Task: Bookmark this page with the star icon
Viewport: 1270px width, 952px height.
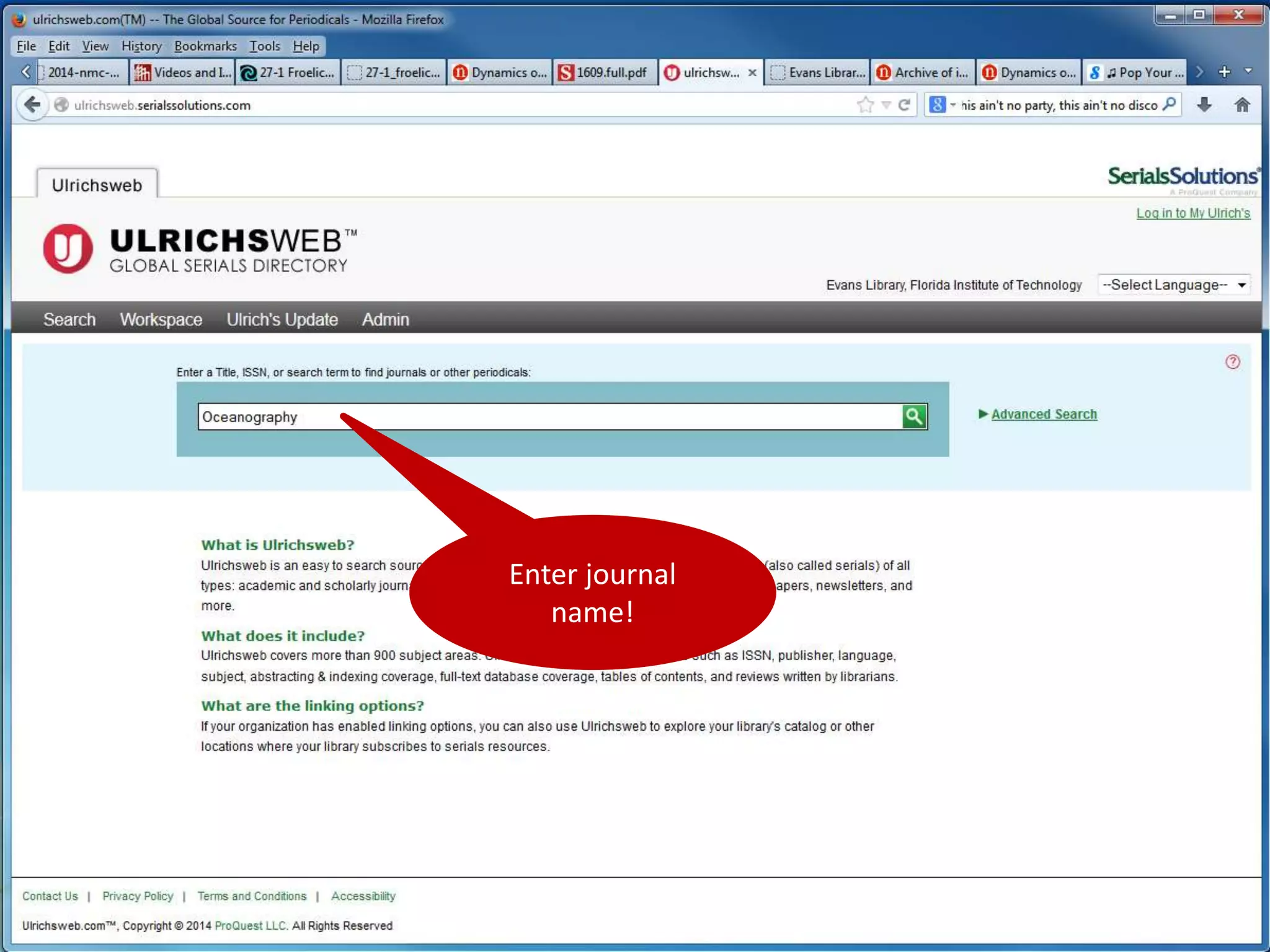Action: (865, 105)
